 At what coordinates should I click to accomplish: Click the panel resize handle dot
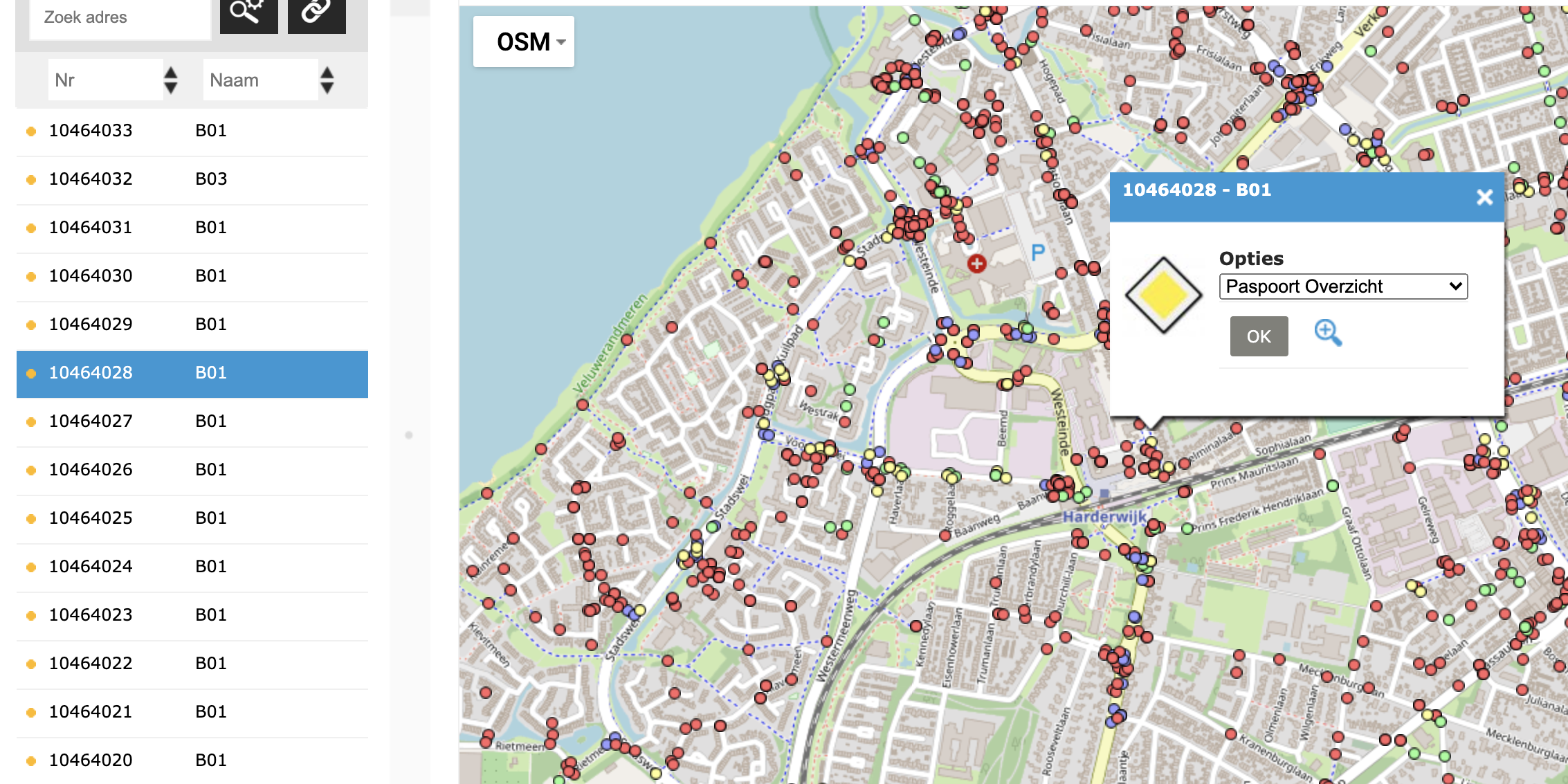click(409, 435)
